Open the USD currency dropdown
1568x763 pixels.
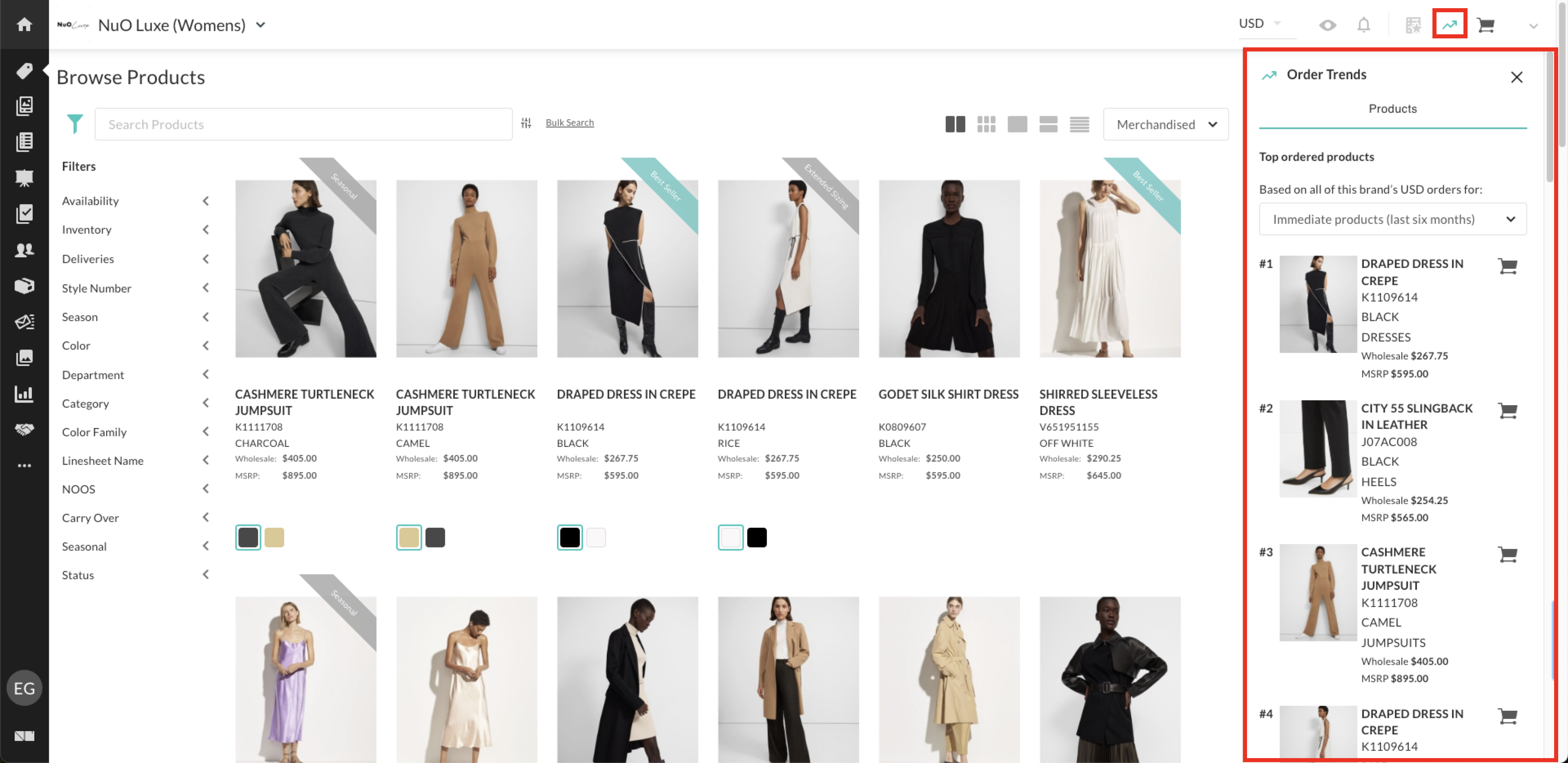click(x=1267, y=24)
